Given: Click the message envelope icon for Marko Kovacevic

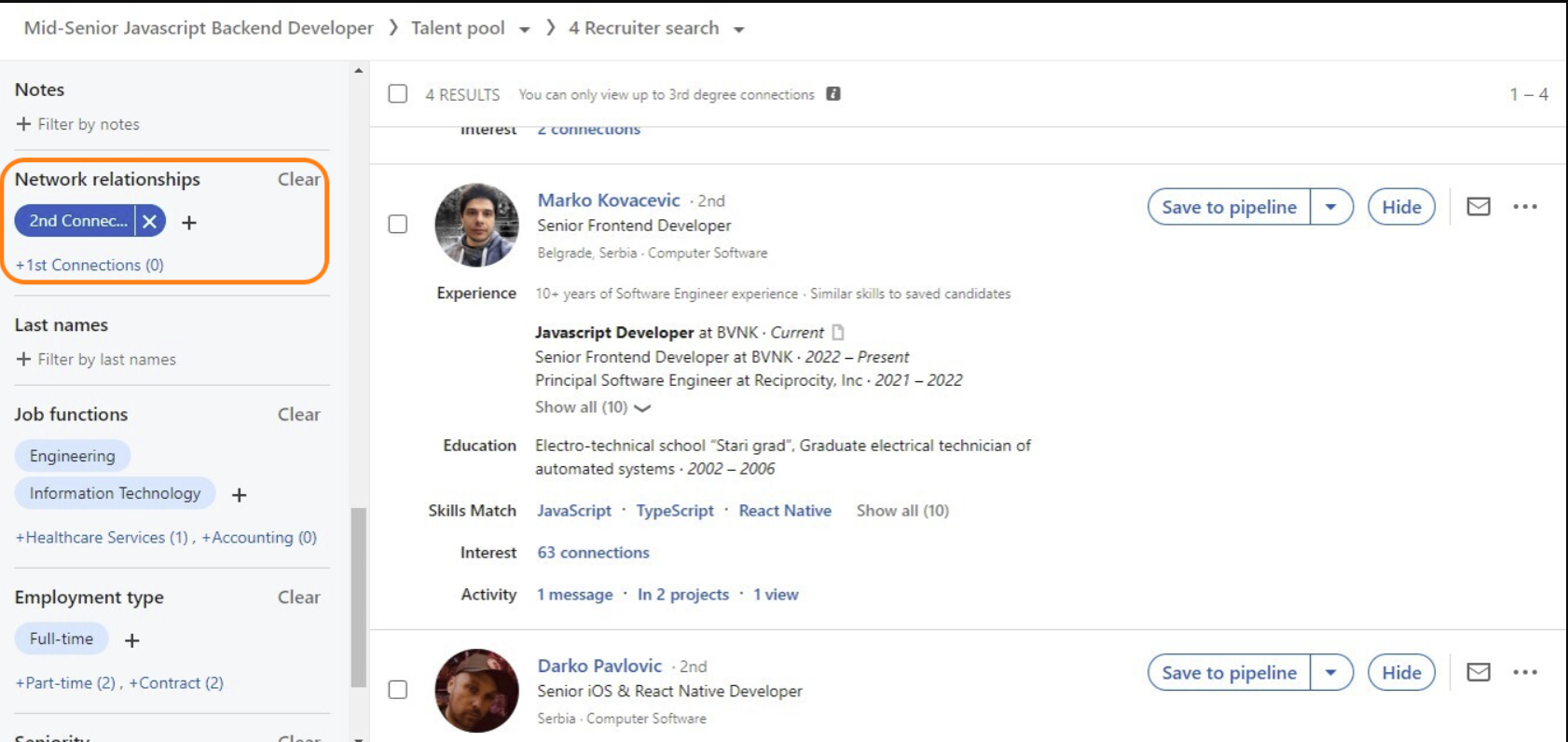Looking at the screenshot, I should (x=1479, y=207).
